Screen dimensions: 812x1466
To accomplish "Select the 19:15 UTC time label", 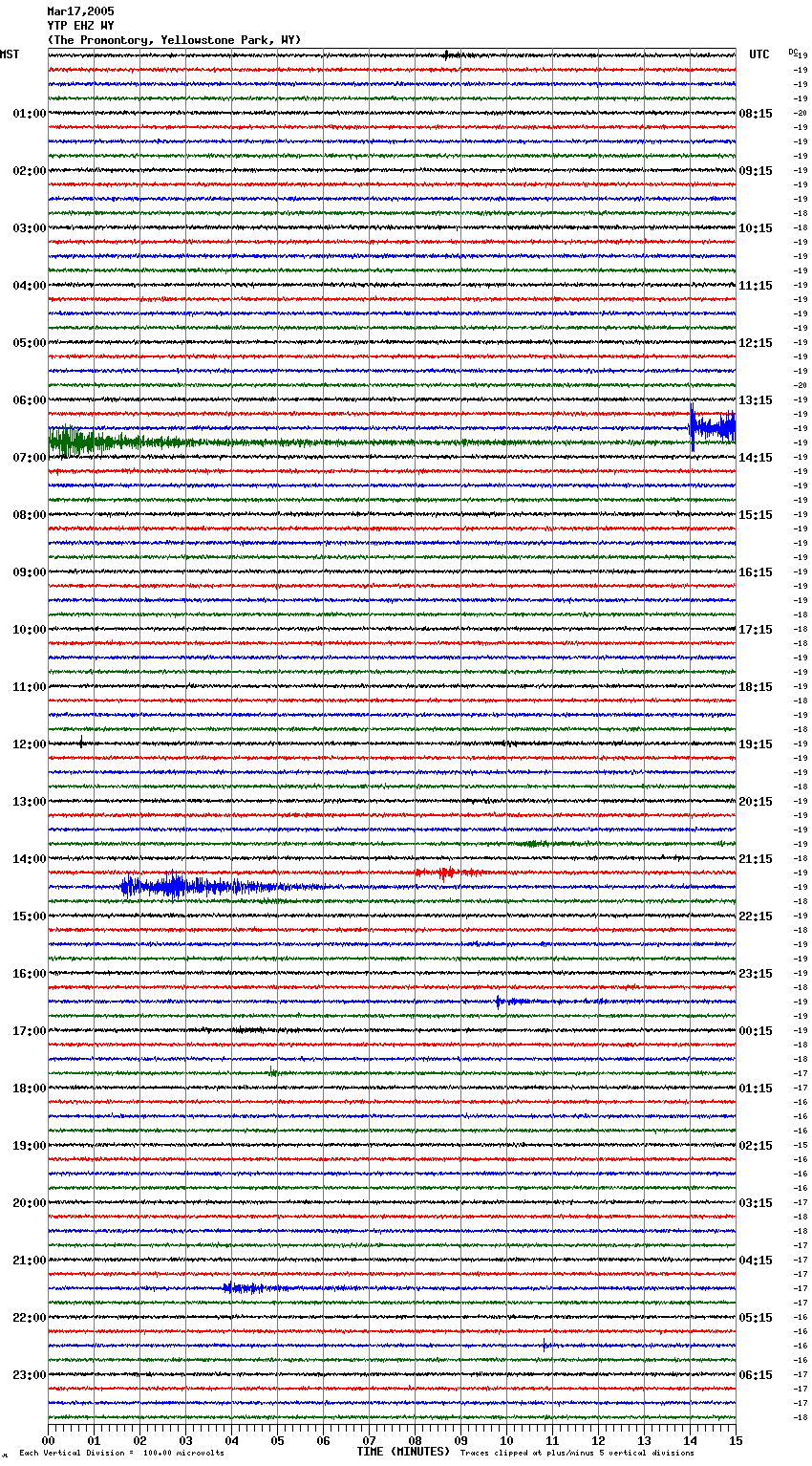I will (x=756, y=744).
